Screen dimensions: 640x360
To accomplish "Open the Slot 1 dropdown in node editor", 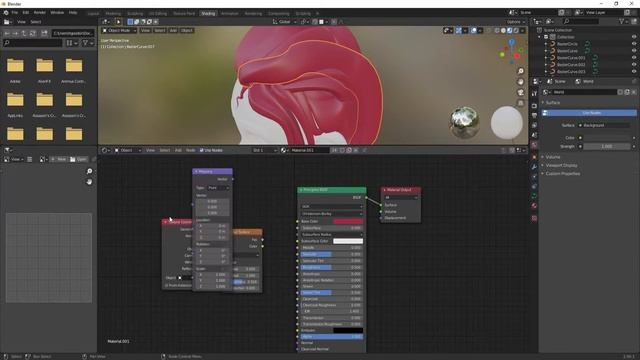I will [264, 150].
